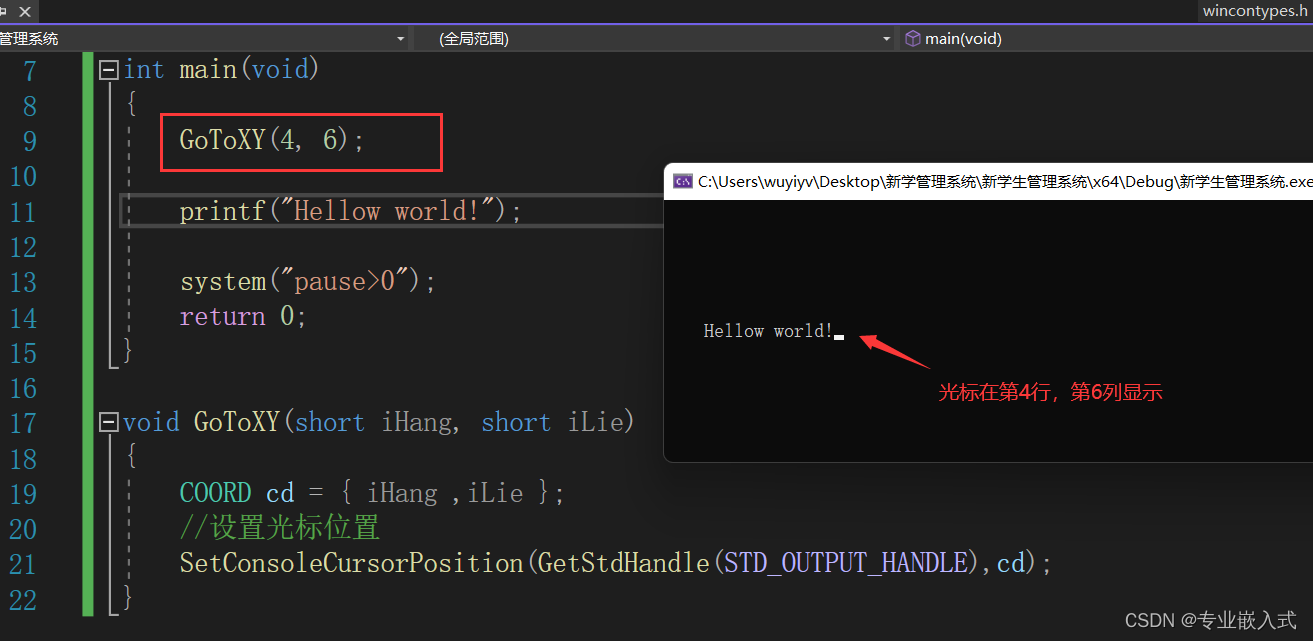Click the 'Hellow world!' console output text
This screenshot has height=641, width=1313.
pyautogui.click(x=768, y=331)
